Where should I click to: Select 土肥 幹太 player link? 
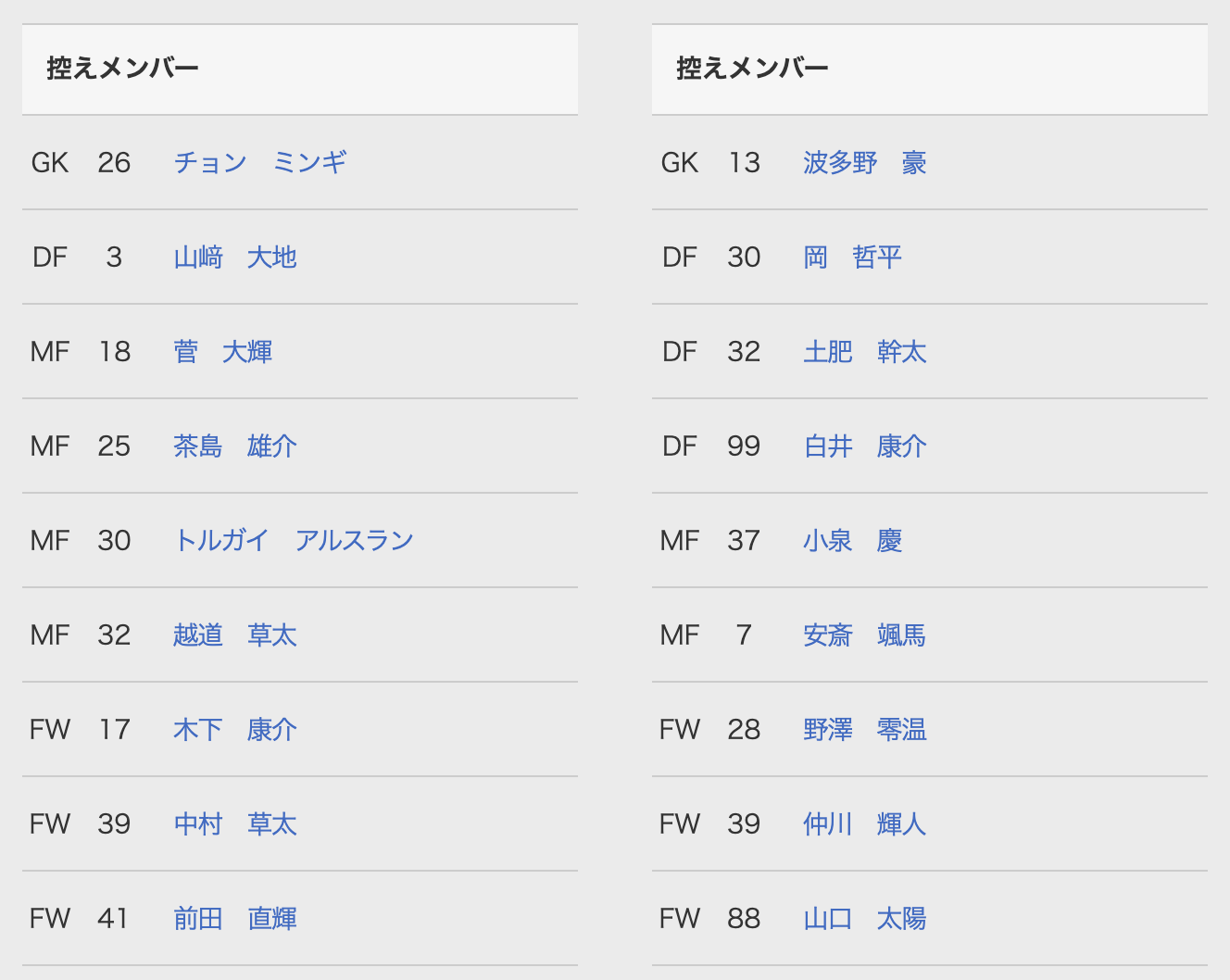click(865, 352)
